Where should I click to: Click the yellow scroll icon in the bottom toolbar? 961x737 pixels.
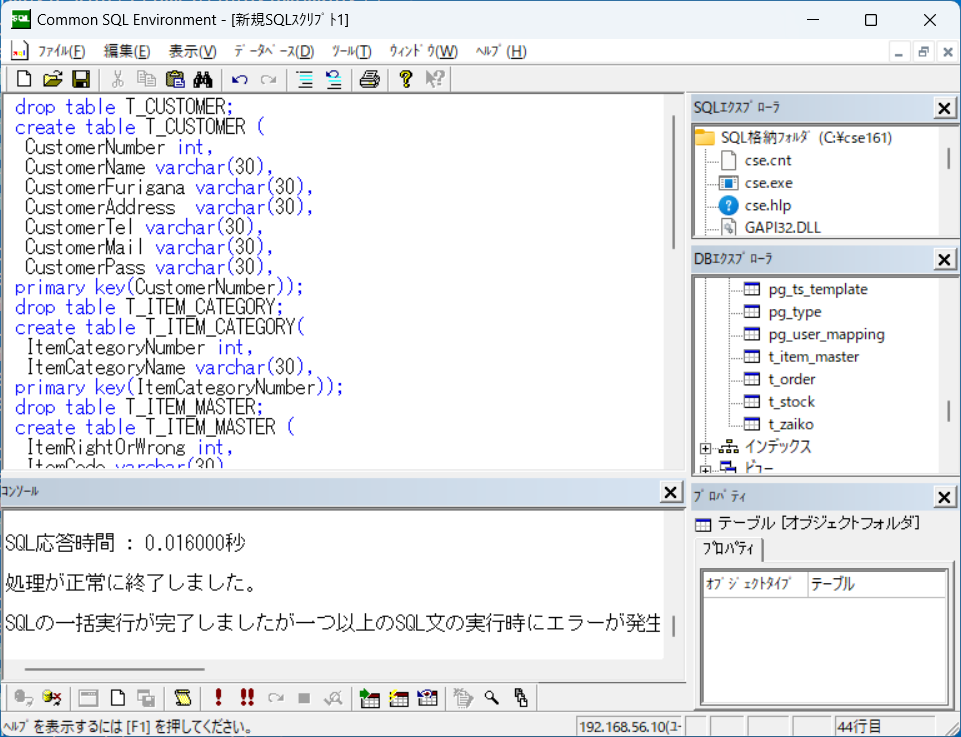183,697
